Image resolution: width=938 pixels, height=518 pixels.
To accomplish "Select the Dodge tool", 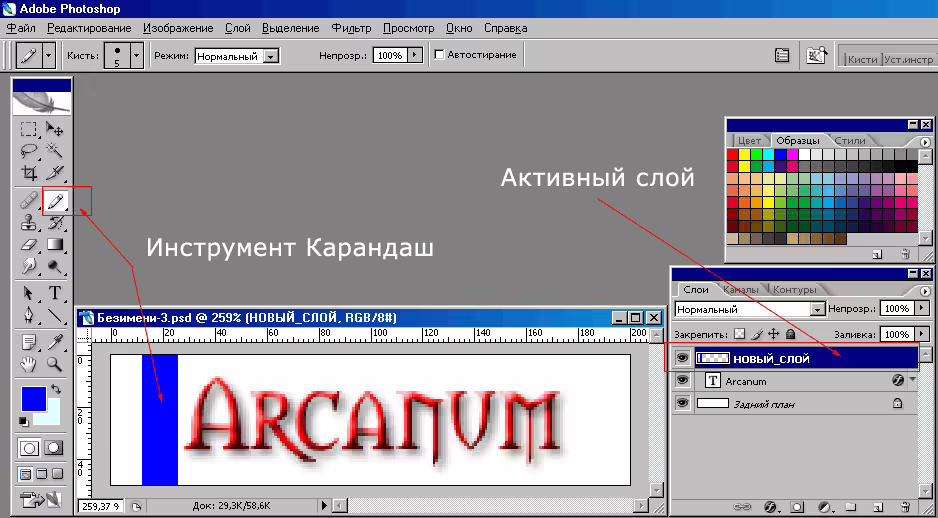I will [55, 266].
